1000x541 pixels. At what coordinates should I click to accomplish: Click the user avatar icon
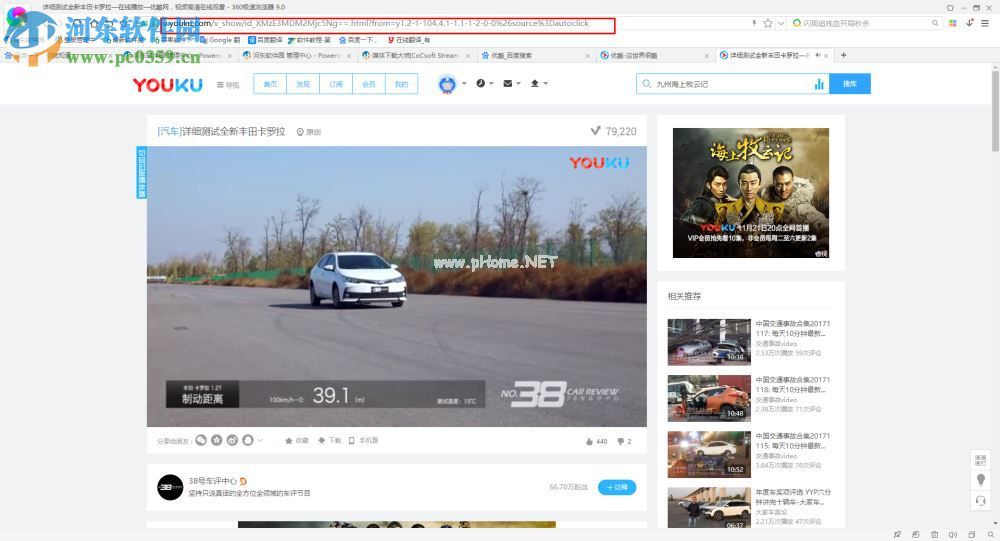pos(447,84)
